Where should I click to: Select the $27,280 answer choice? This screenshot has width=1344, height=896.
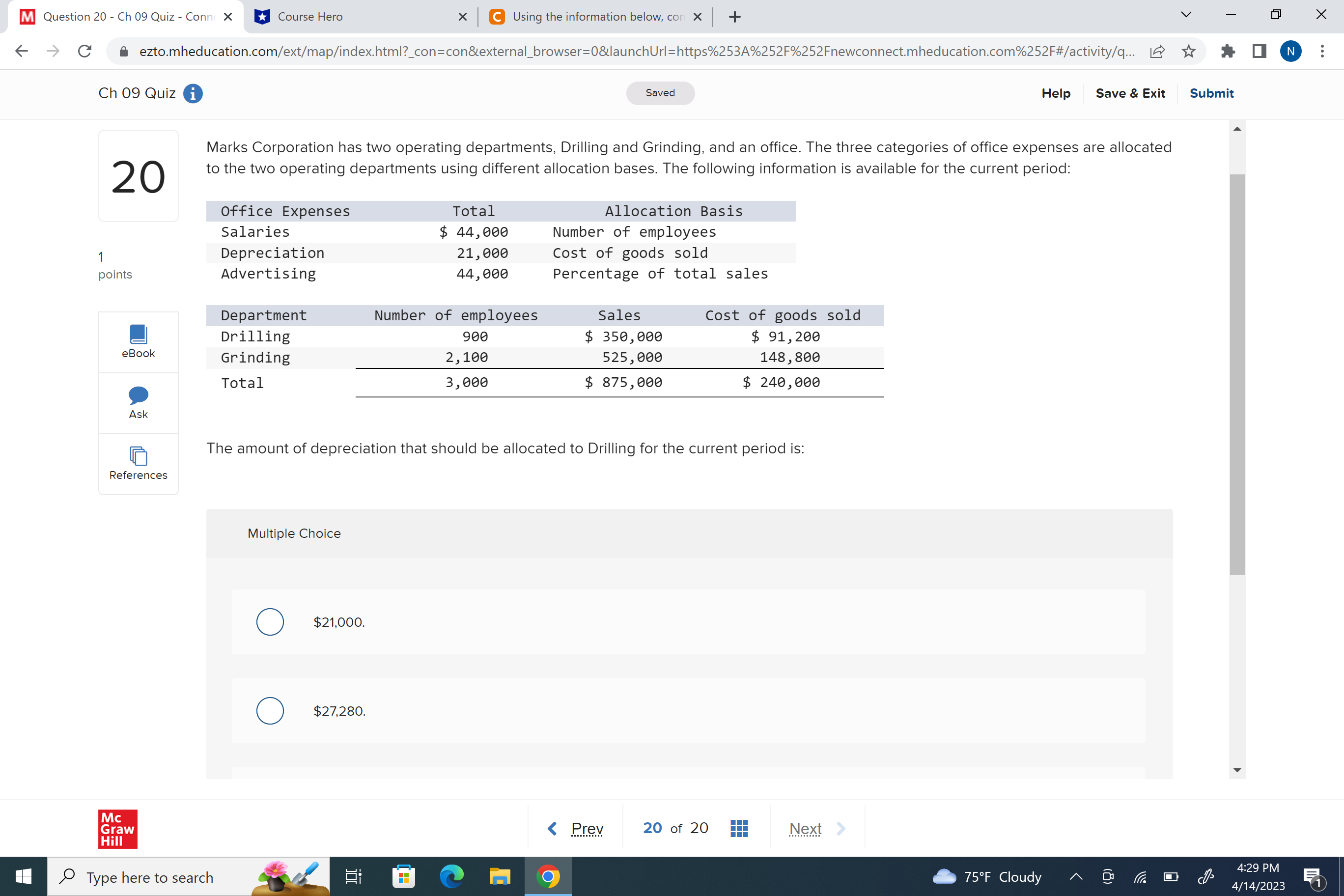(269, 710)
